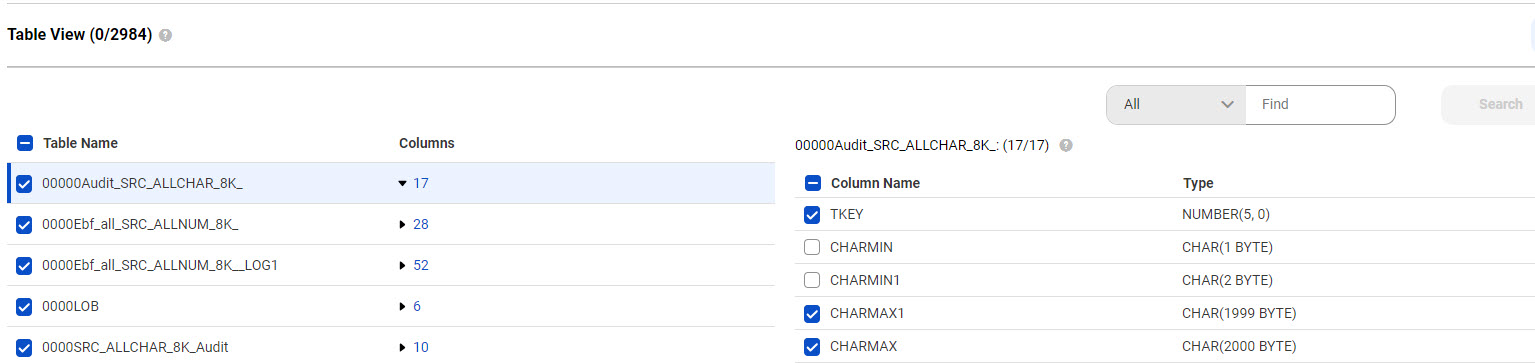
Task: Toggle the select-all Table Name header checkbox
Action: click(25, 143)
